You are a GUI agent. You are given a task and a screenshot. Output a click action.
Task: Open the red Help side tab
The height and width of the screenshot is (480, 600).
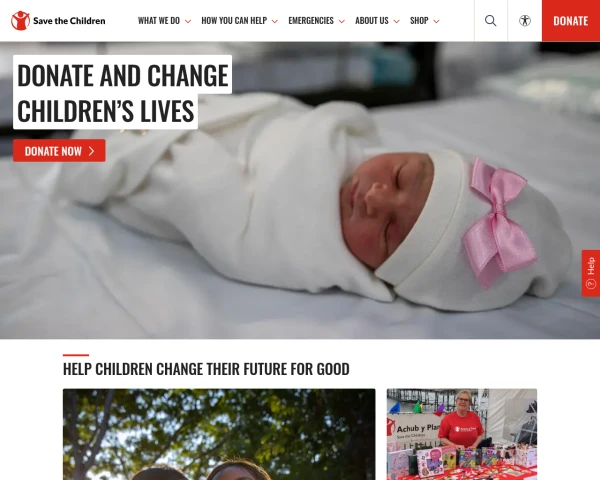point(591,273)
